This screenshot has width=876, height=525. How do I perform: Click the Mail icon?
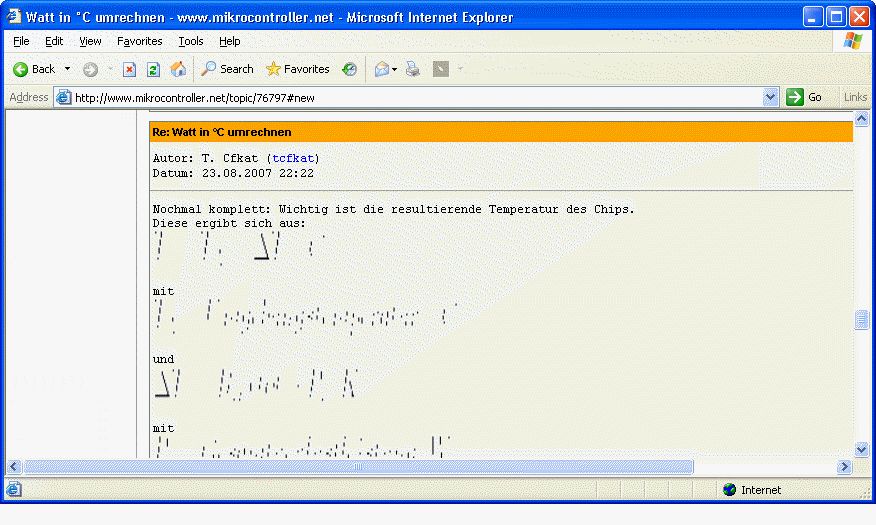(382, 69)
